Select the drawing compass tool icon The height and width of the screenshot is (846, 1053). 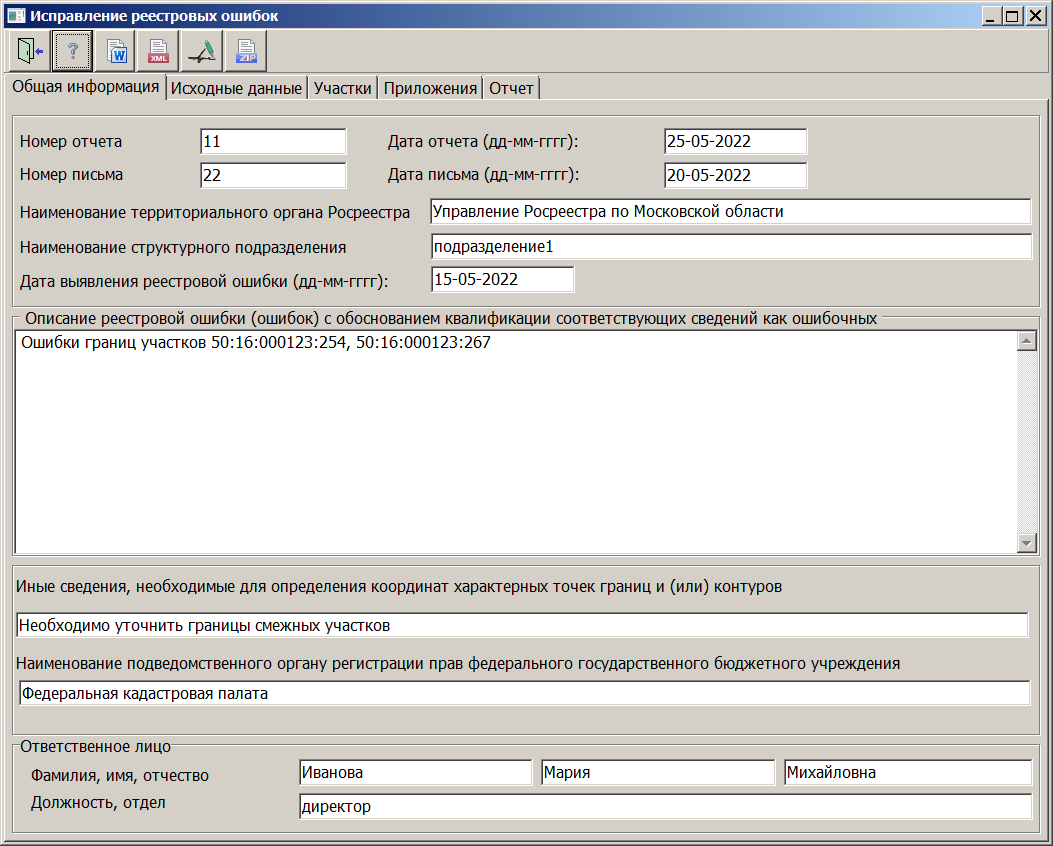point(200,50)
